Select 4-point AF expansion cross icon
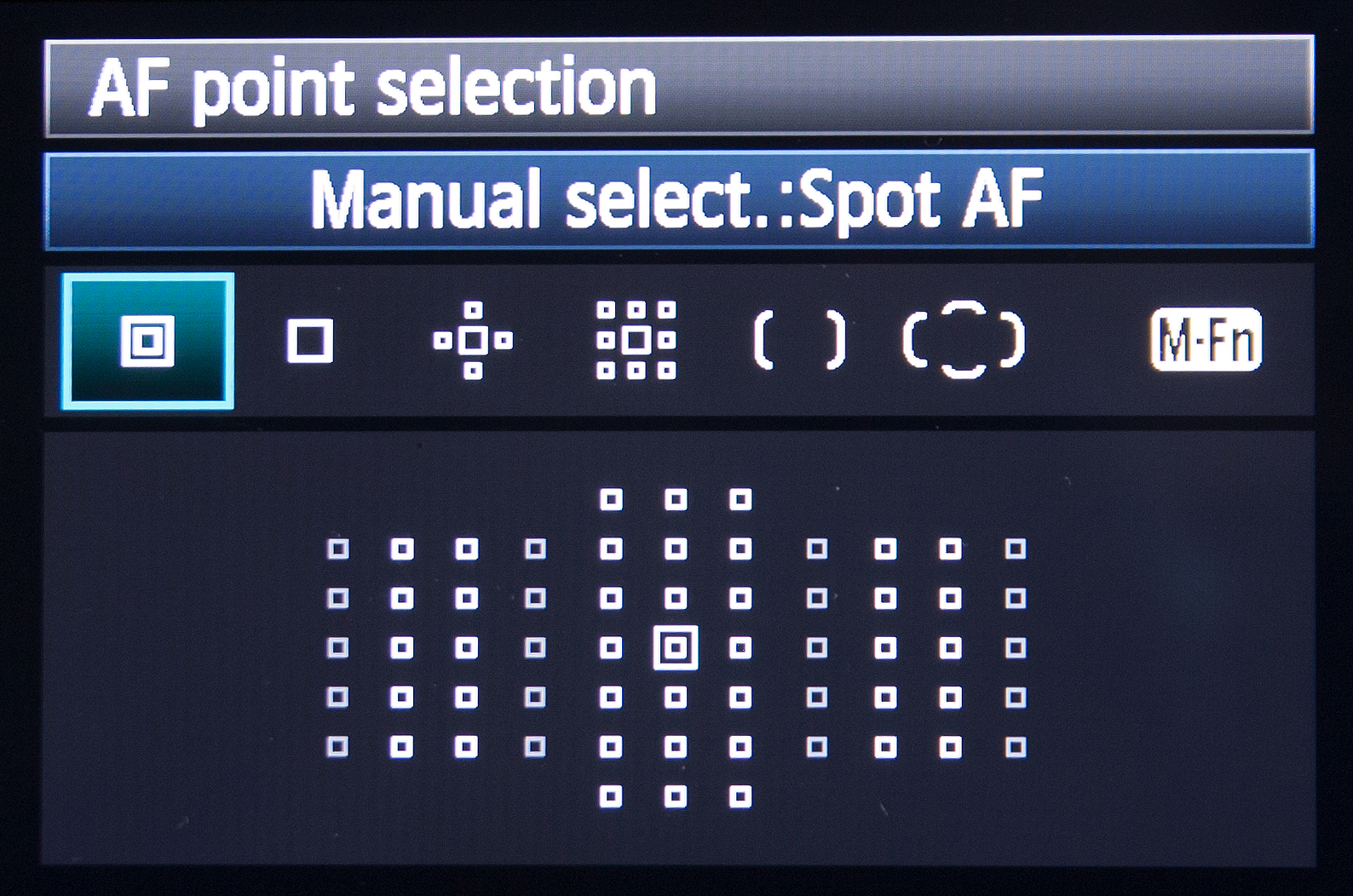 [473, 341]
